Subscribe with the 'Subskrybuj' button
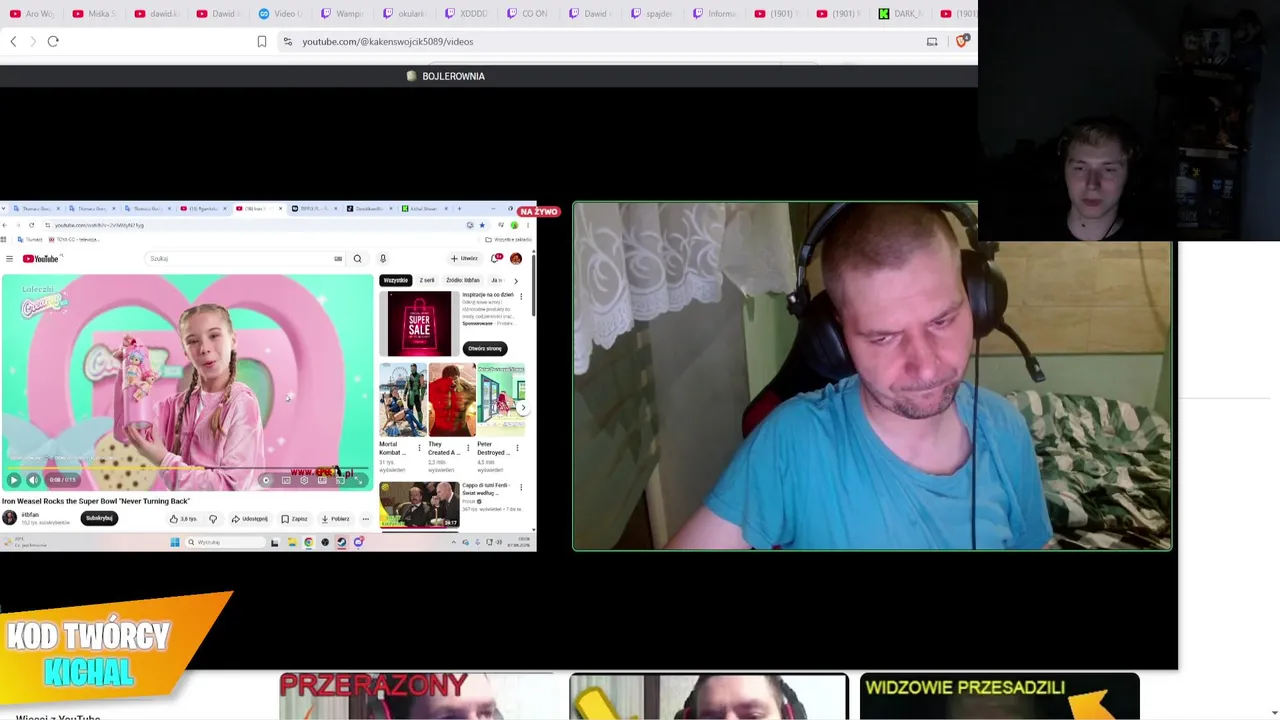Image resolution: width=1280 pixels, height=720 pixels. coord(99,518)
